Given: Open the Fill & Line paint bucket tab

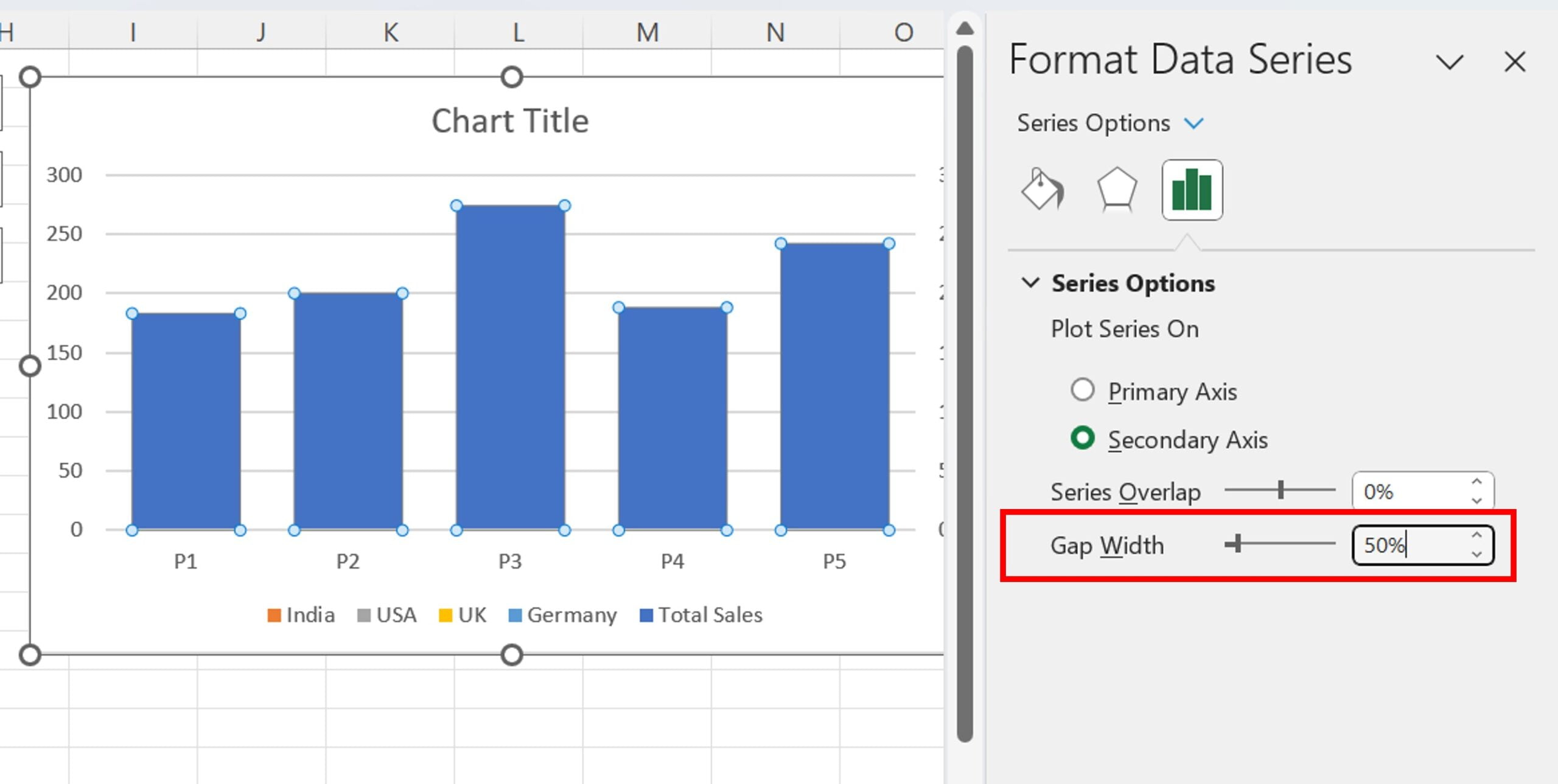Looking at the screenshot, I should 1043,189.
